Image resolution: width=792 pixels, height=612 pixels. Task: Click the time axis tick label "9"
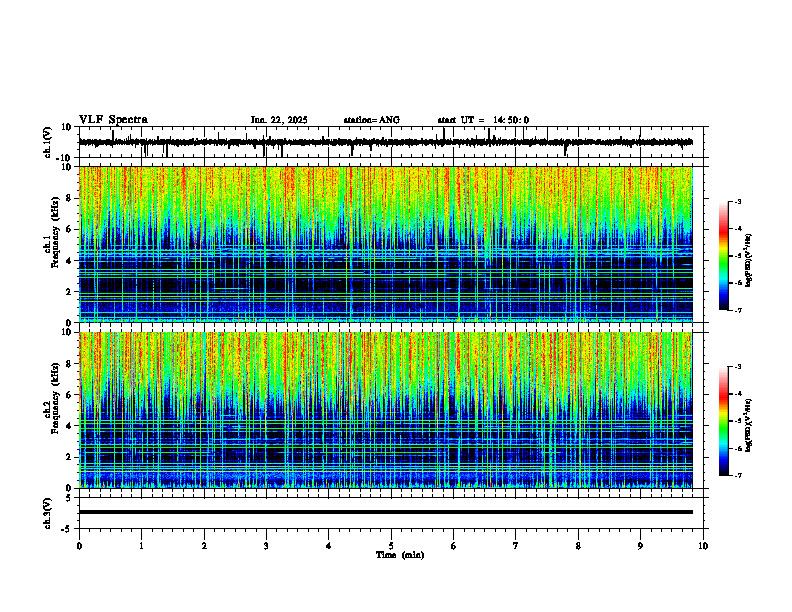[640, 546]
